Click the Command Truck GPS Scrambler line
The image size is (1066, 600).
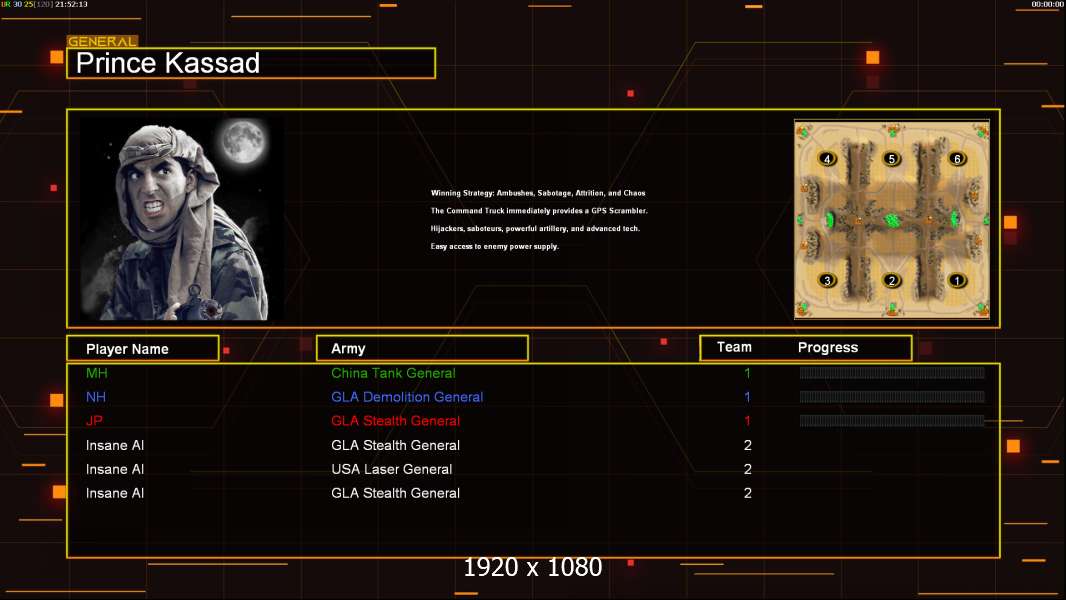(539, 211)
